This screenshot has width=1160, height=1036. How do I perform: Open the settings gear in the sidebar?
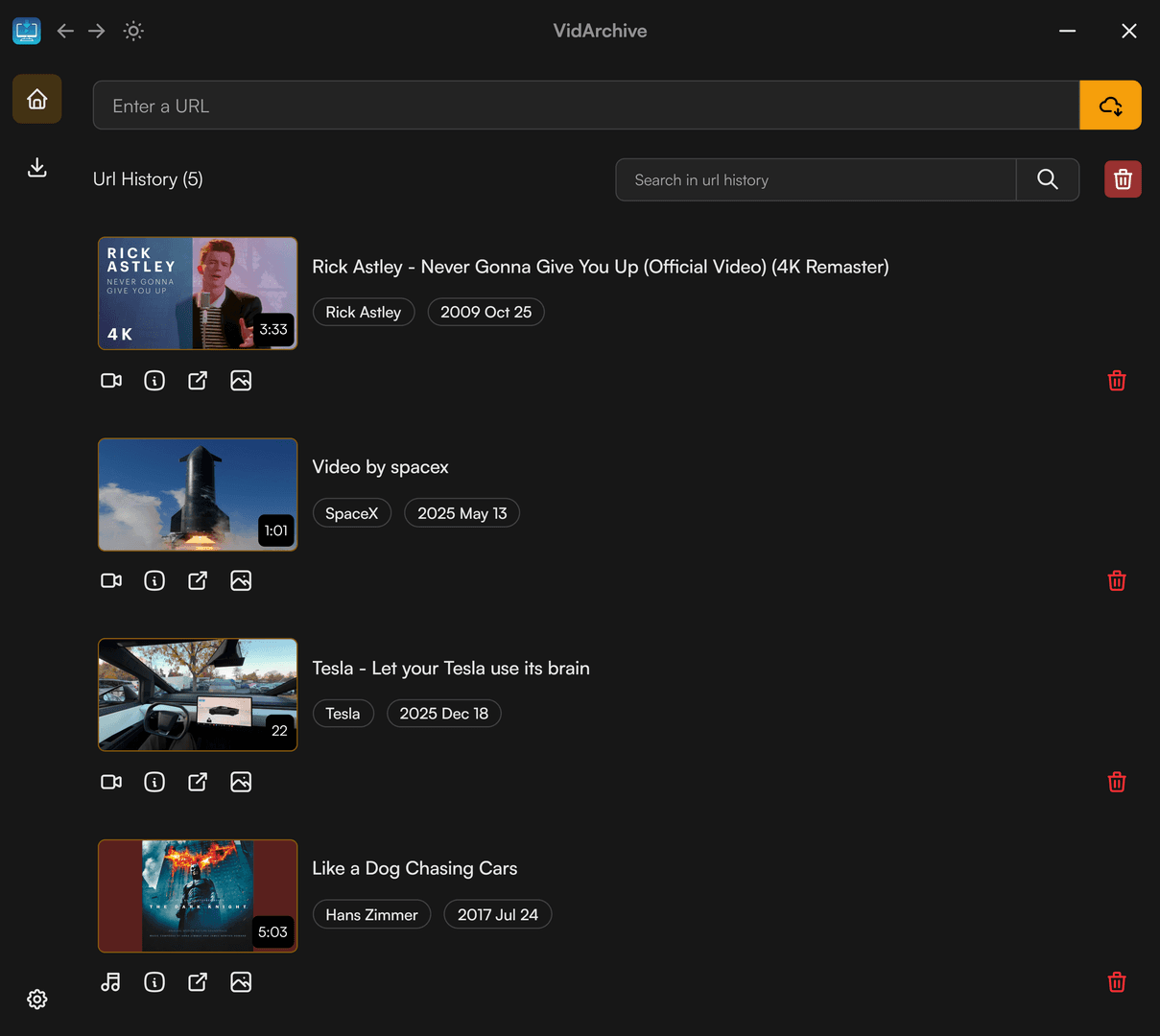point(36,1000)
